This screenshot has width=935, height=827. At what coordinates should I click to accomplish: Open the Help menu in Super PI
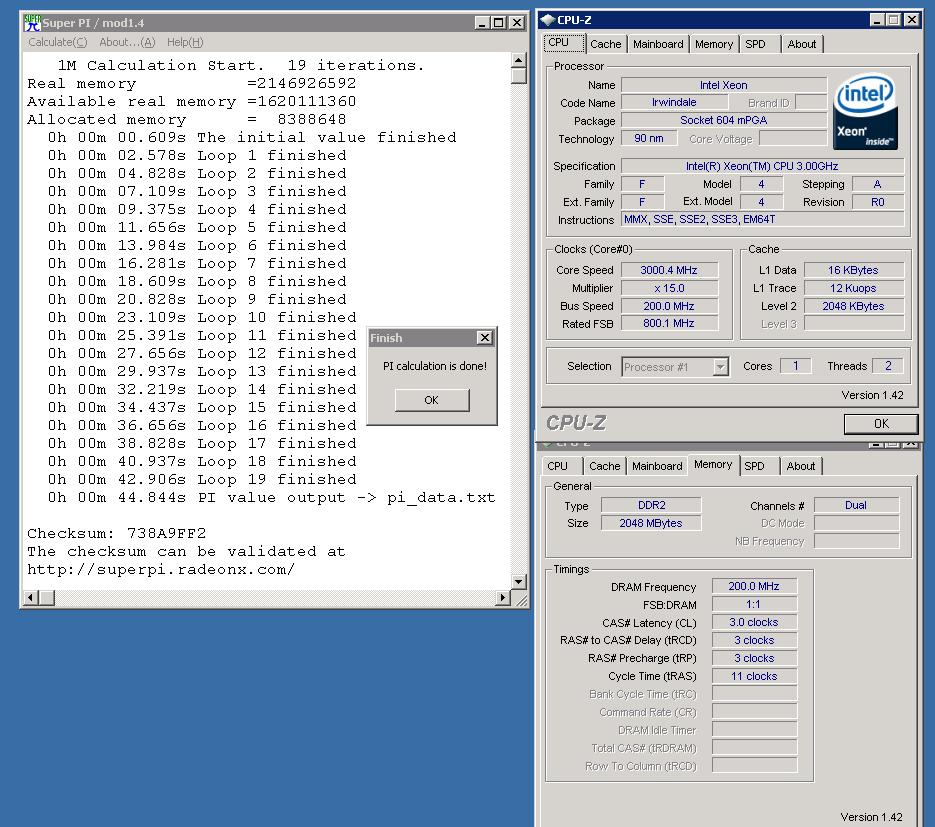pos(185,42)
